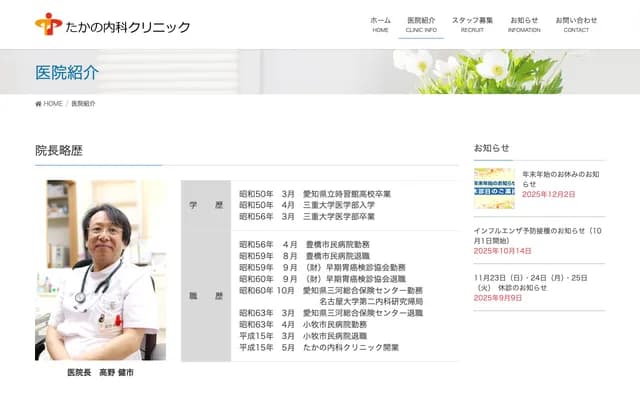Click the 医院紹介 breadcrumb entry
Image resolution: width=640 pixels, height=400 pixels.
click(83, 104)
